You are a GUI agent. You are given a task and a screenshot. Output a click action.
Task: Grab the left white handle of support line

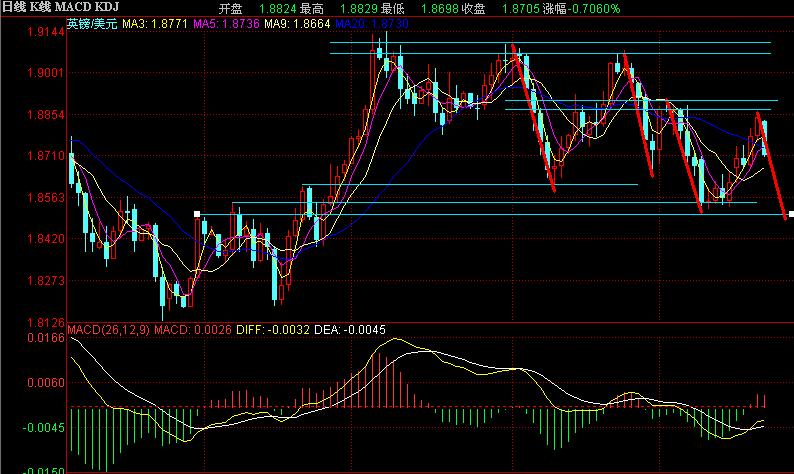197,215
